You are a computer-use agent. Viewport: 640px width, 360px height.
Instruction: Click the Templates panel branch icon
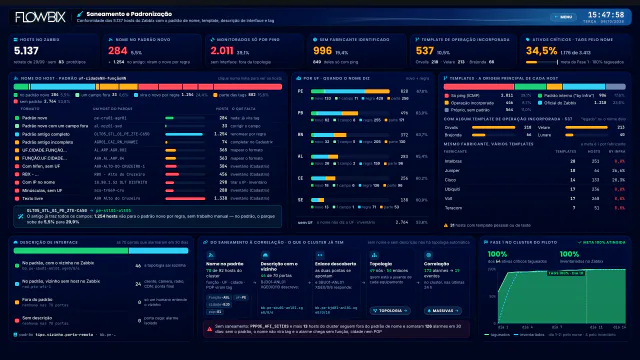pyautogui.click(x=445, y=78)
